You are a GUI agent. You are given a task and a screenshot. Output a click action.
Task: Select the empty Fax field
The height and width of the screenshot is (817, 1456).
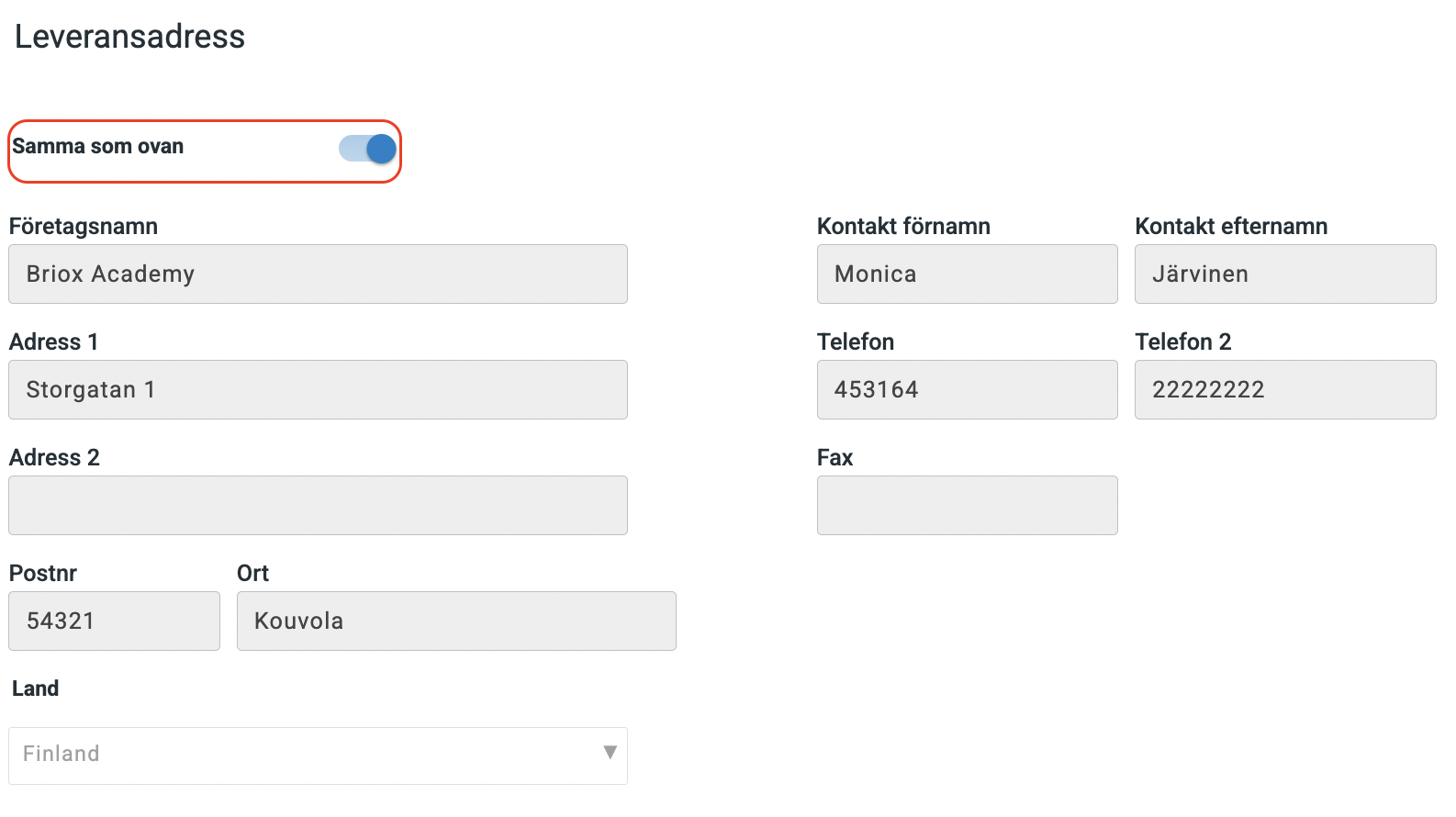click(968, 505)
